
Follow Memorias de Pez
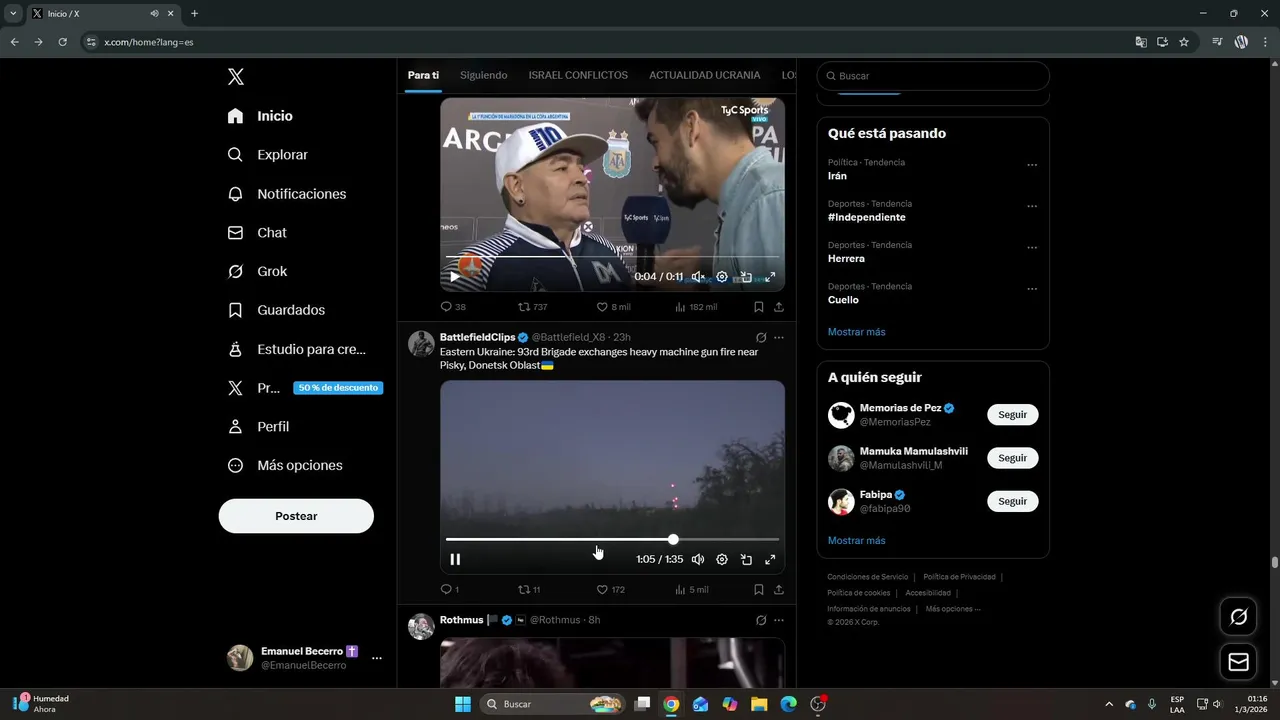1012,415
